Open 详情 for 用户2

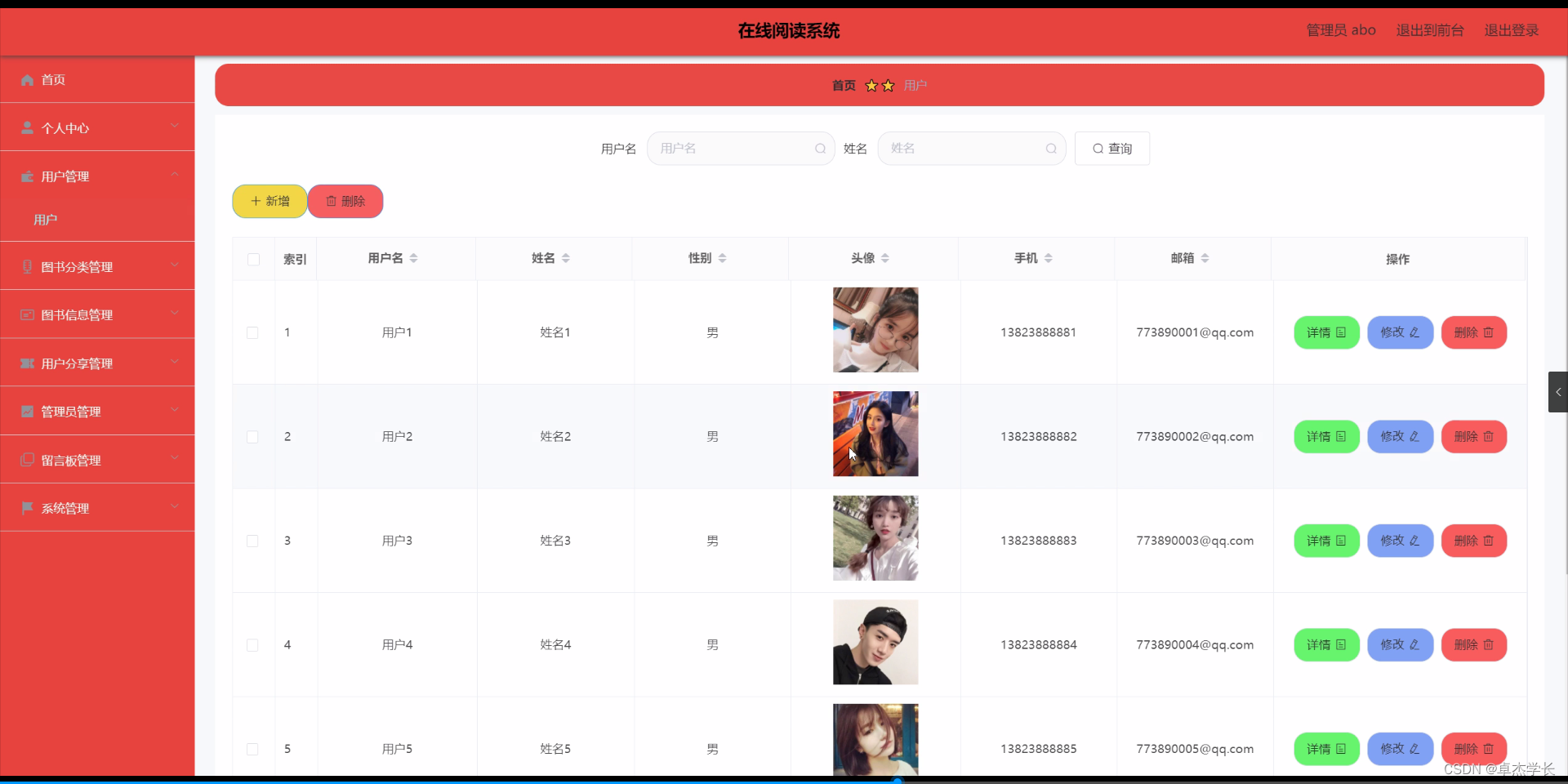point(1325,436)
